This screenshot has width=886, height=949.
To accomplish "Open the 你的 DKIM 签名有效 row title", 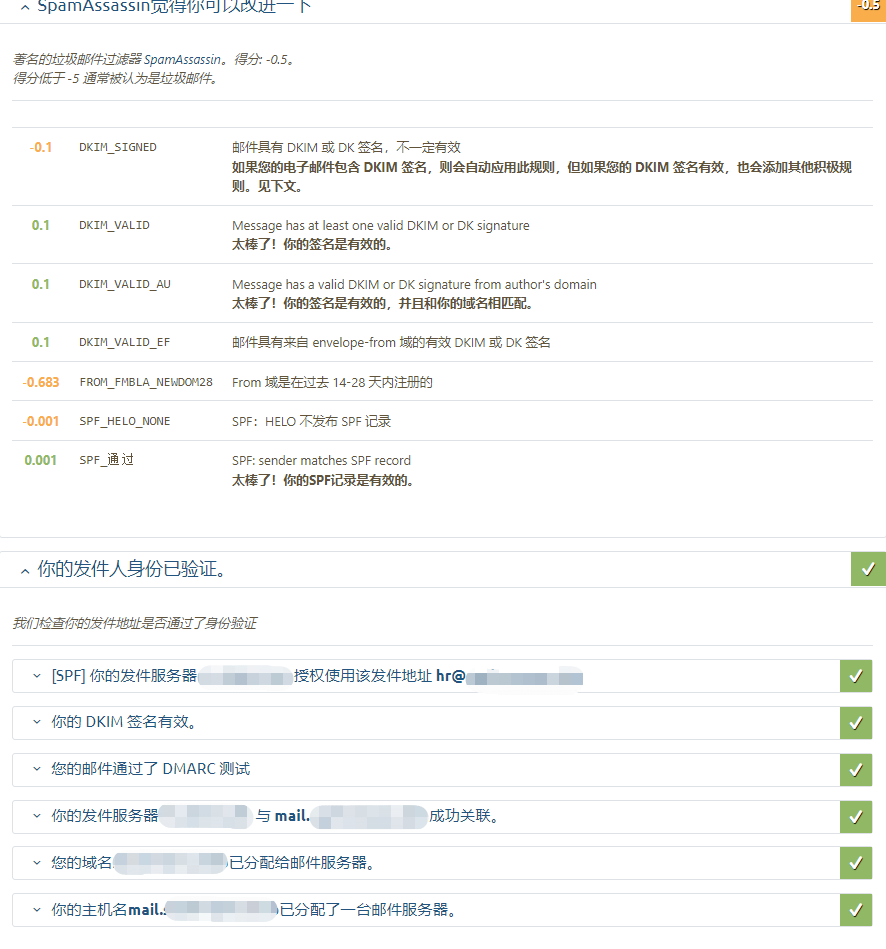I will pyautogui.click(x=123, y=722).
